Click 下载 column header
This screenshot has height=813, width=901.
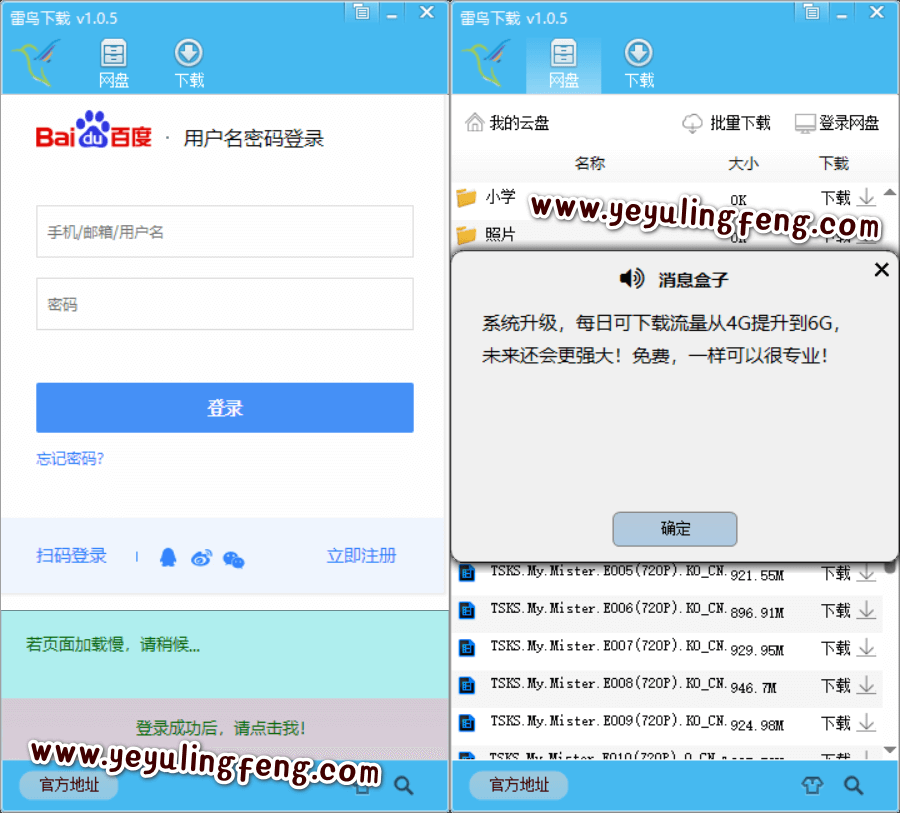click(x=834, y=163)
